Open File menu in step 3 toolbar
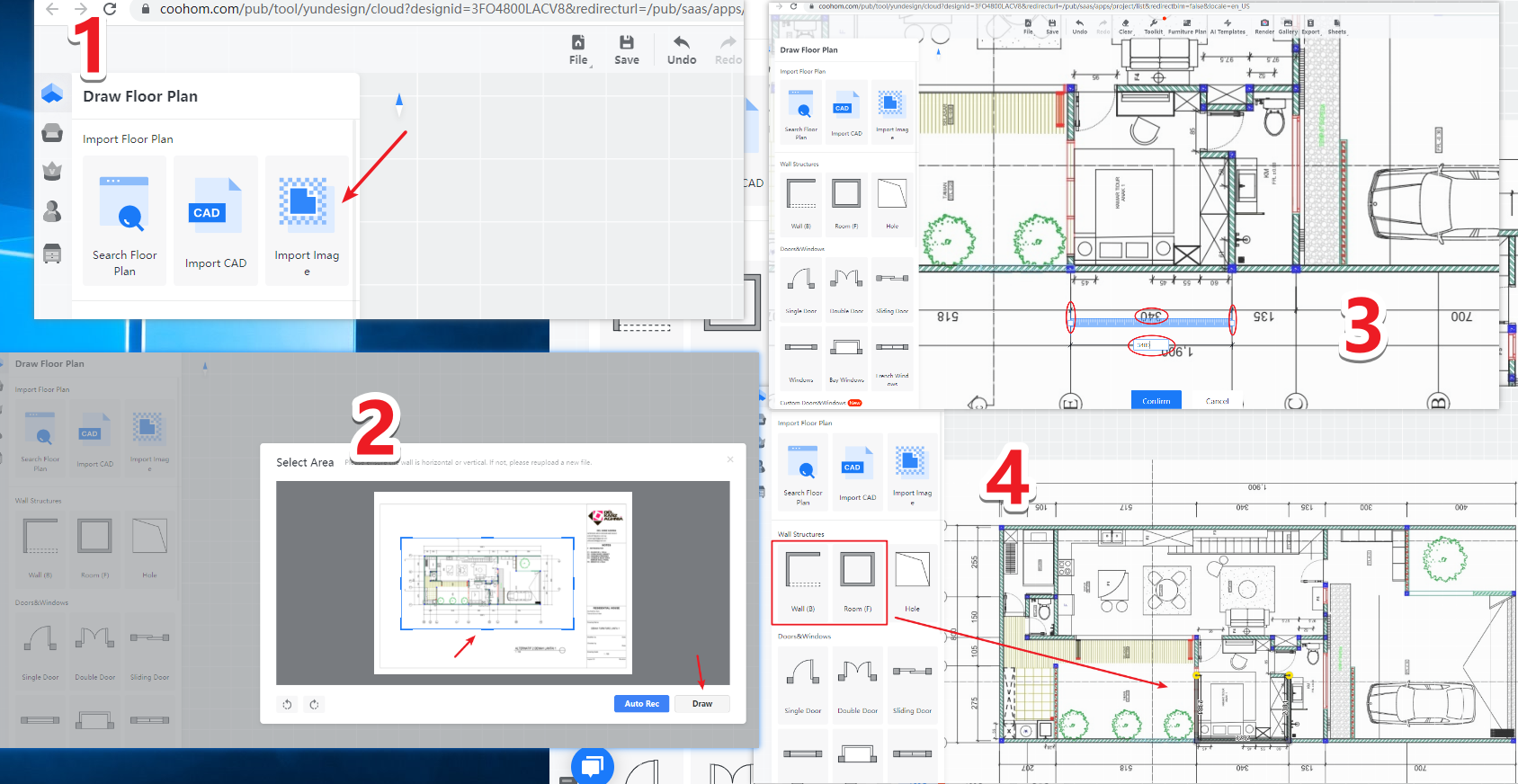This screenshot has width=1518, height=784. coord(1028,27)
